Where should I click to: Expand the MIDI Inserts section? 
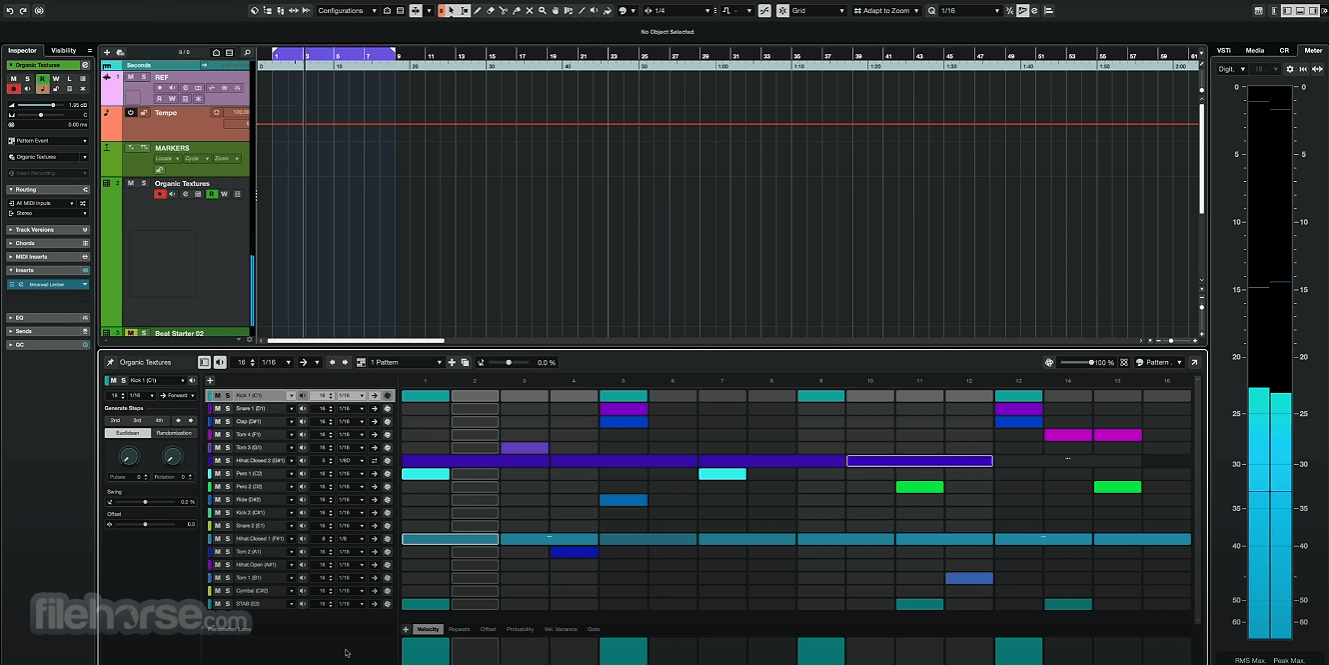[48, 257]
